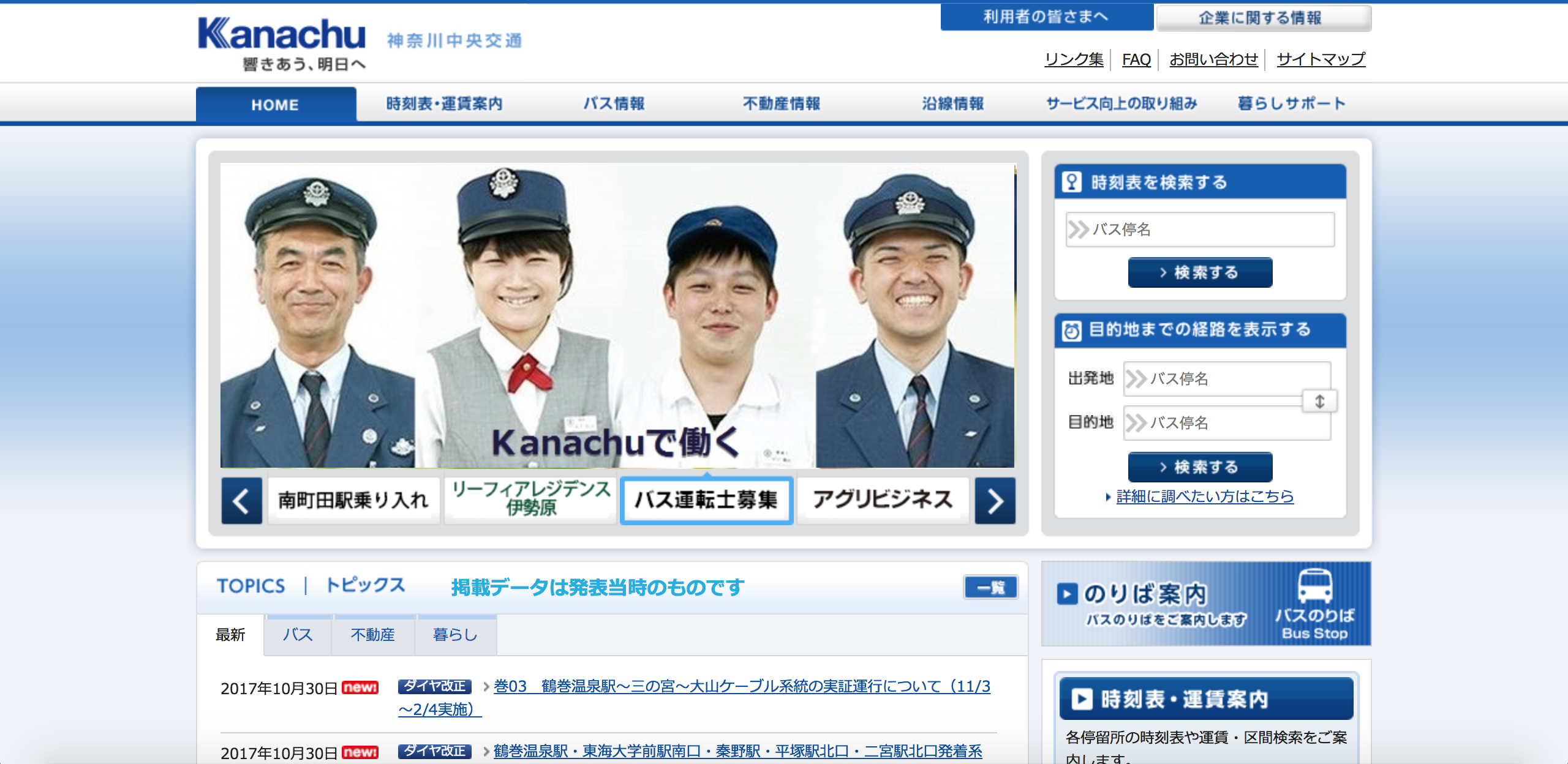The image size is (1568, 764).
Task: Select アグリビジネス carousel thumbnail
Action: (x=883, y=501)
